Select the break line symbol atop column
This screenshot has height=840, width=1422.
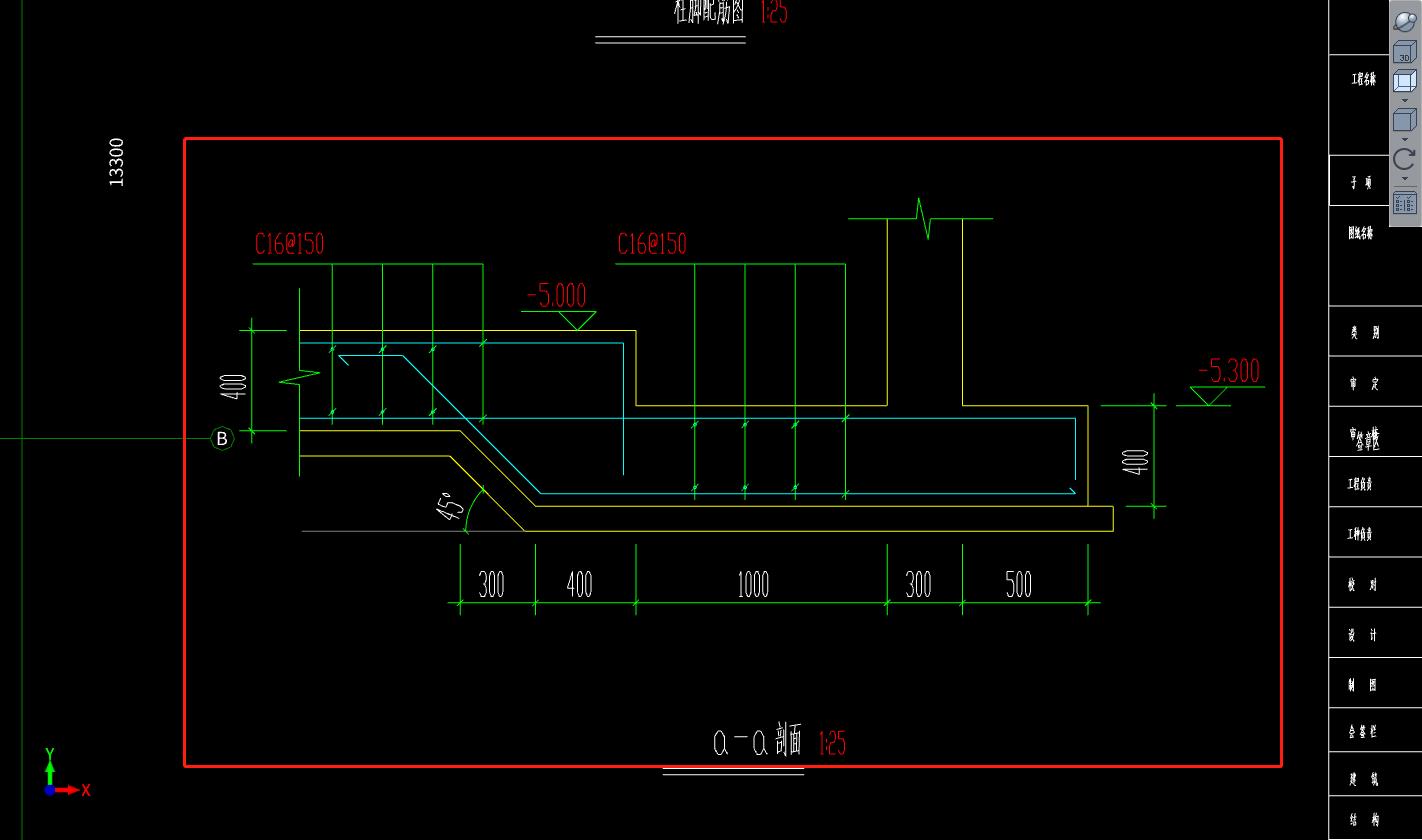point(920,218)
